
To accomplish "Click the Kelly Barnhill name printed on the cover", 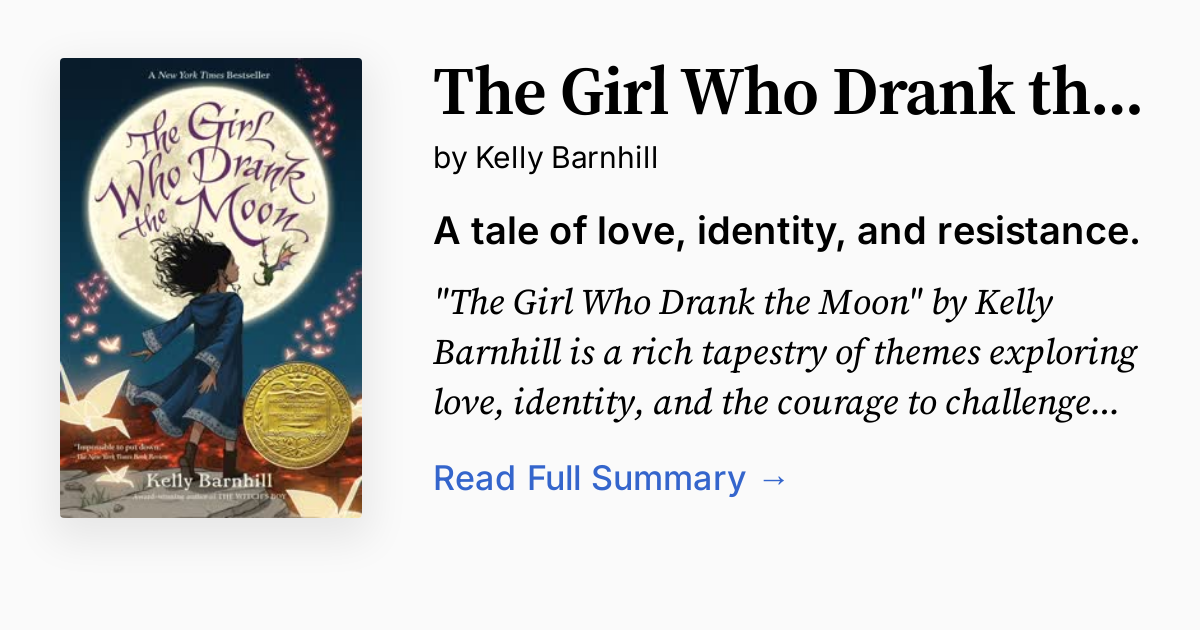I will pos(210,480).
